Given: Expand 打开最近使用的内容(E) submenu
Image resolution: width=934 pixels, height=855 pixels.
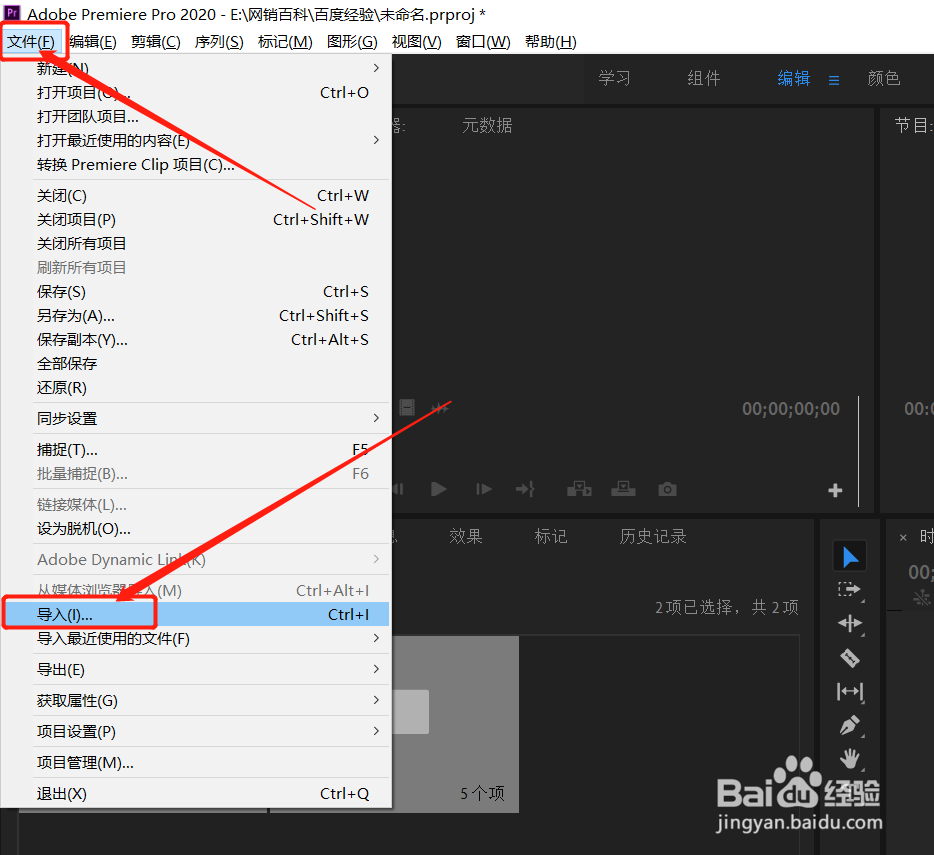Looking at the screenshot, I should [196, 140].
